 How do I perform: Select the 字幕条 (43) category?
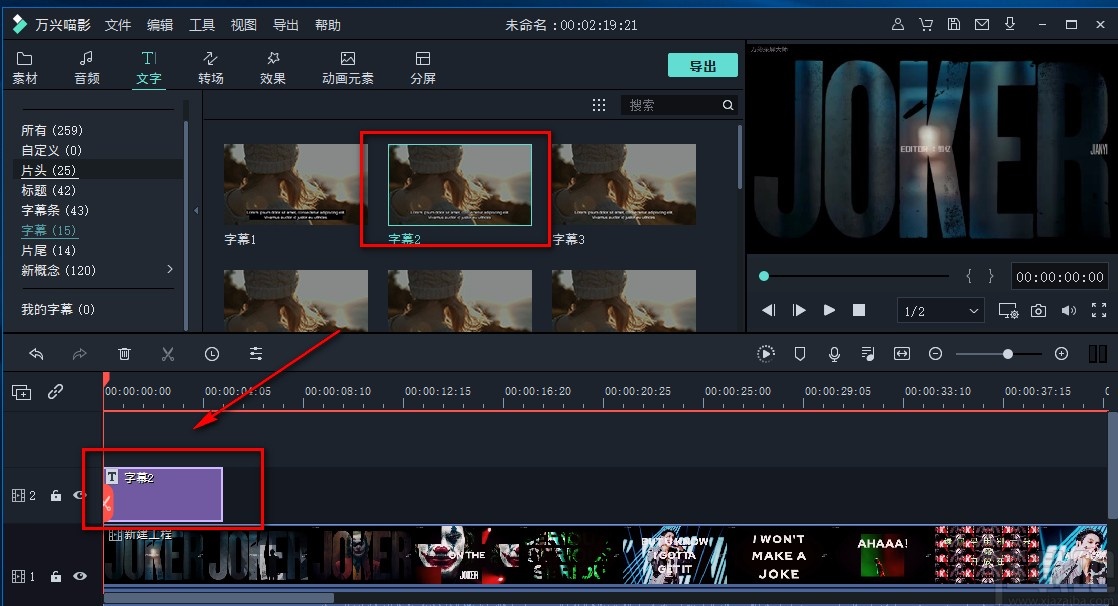click(55, 210)
